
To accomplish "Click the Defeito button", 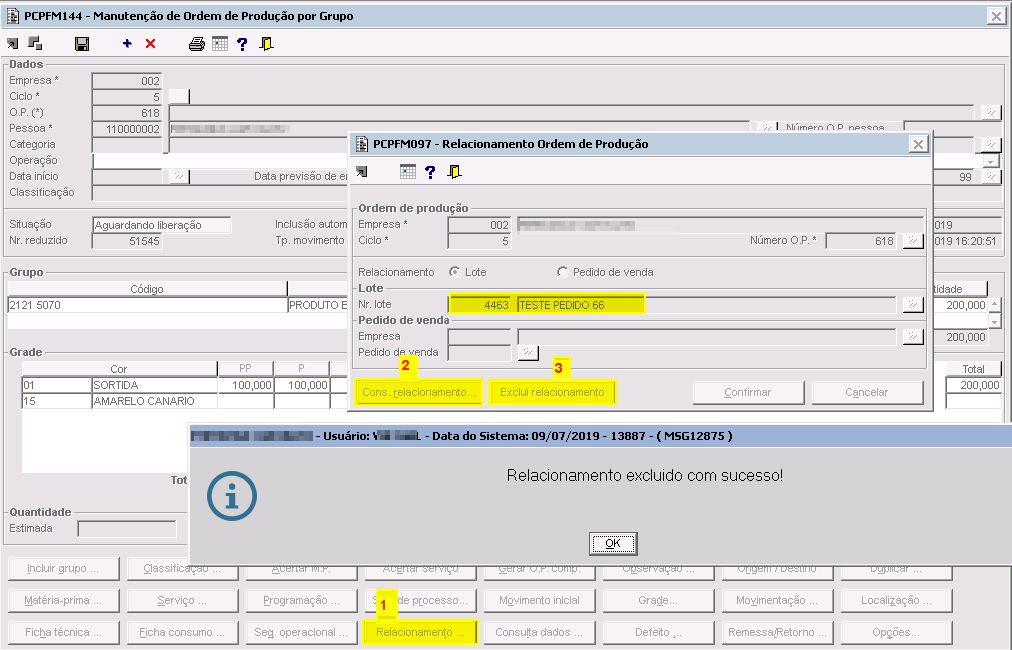I will click(658, 632).
